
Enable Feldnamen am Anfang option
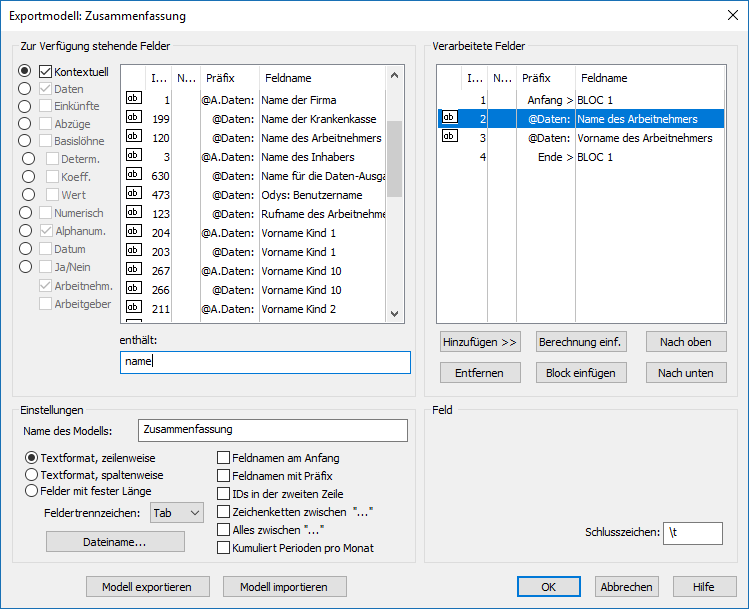224,458
